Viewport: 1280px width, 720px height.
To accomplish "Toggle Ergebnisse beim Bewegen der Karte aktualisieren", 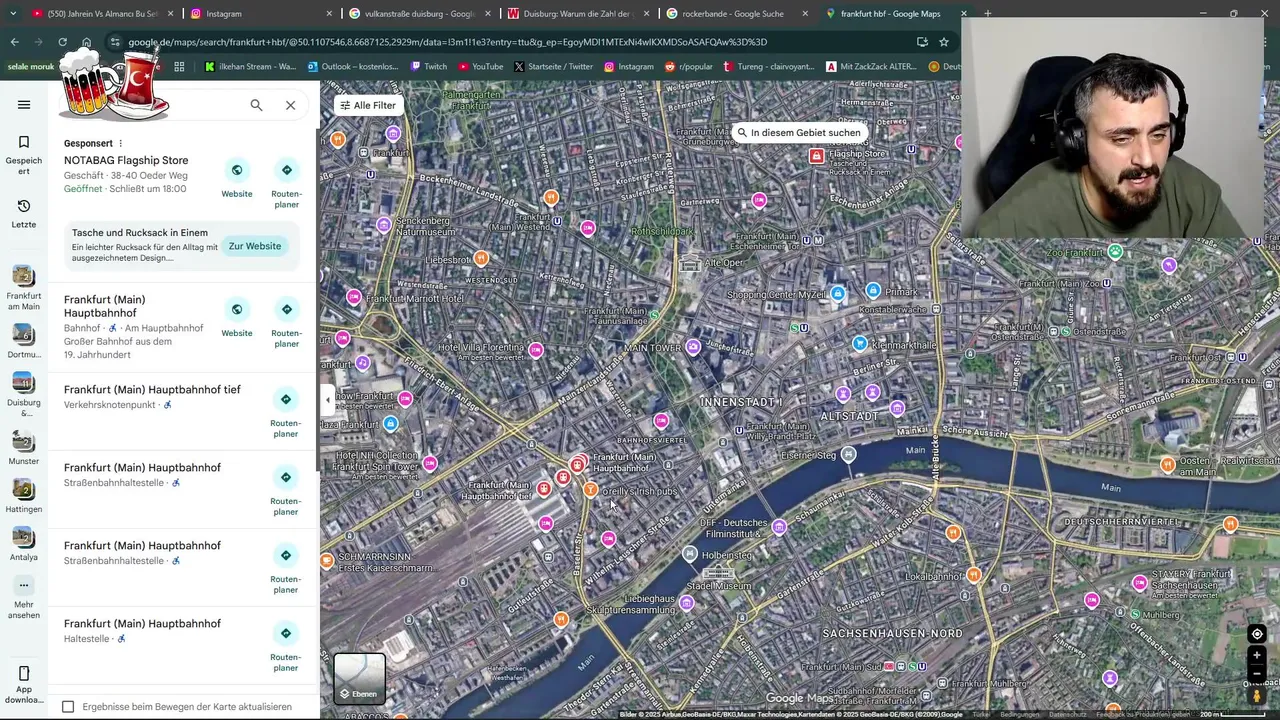I will pos(68,706).
